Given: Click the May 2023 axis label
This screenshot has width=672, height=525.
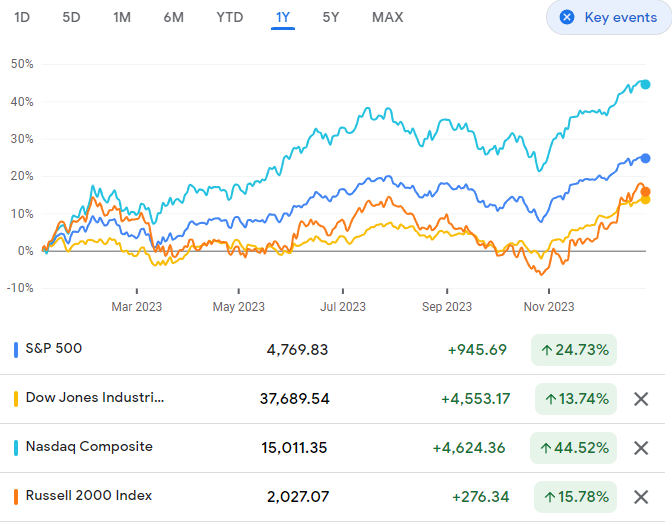Looking at the screenshot, I should tap(239, 307).
